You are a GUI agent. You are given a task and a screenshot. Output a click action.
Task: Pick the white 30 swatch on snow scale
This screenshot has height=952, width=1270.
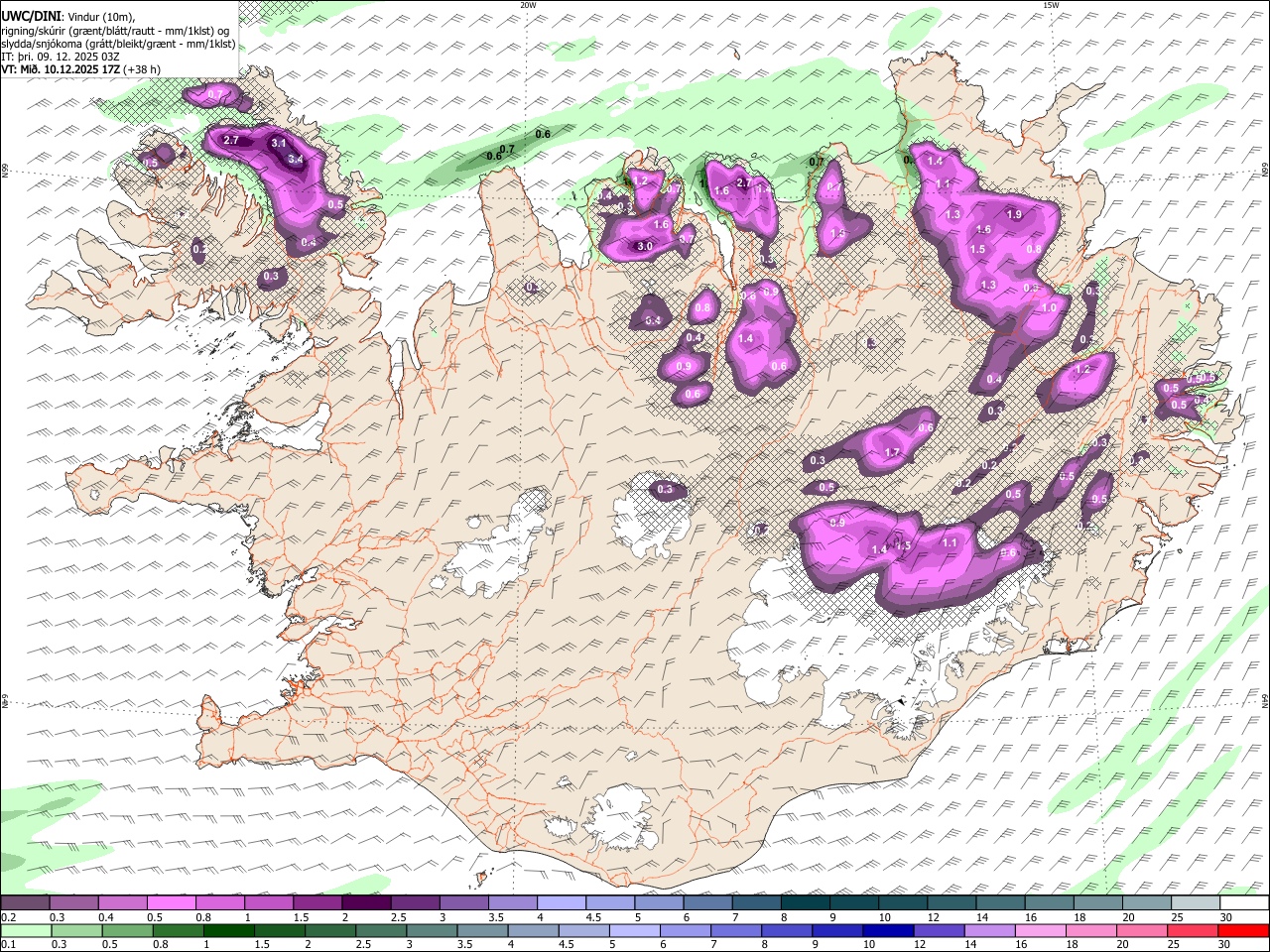[x=1243, y=902]
